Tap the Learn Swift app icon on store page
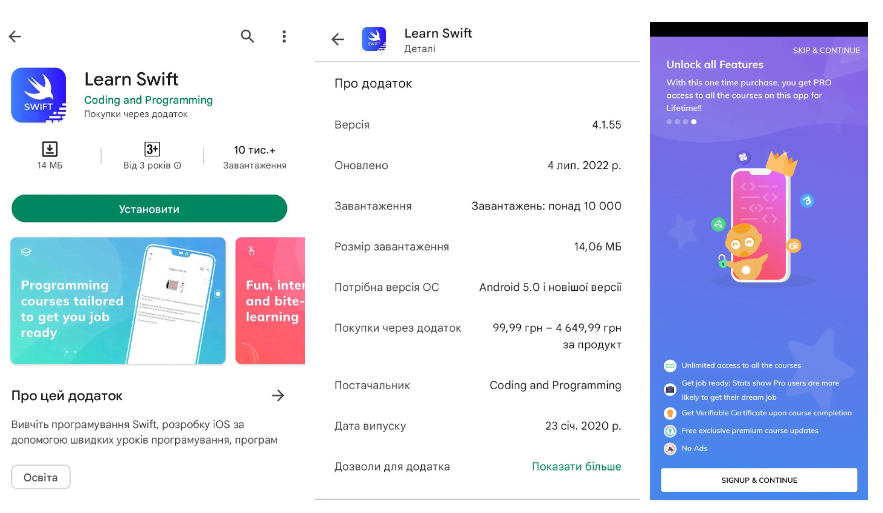 [38, 95]
